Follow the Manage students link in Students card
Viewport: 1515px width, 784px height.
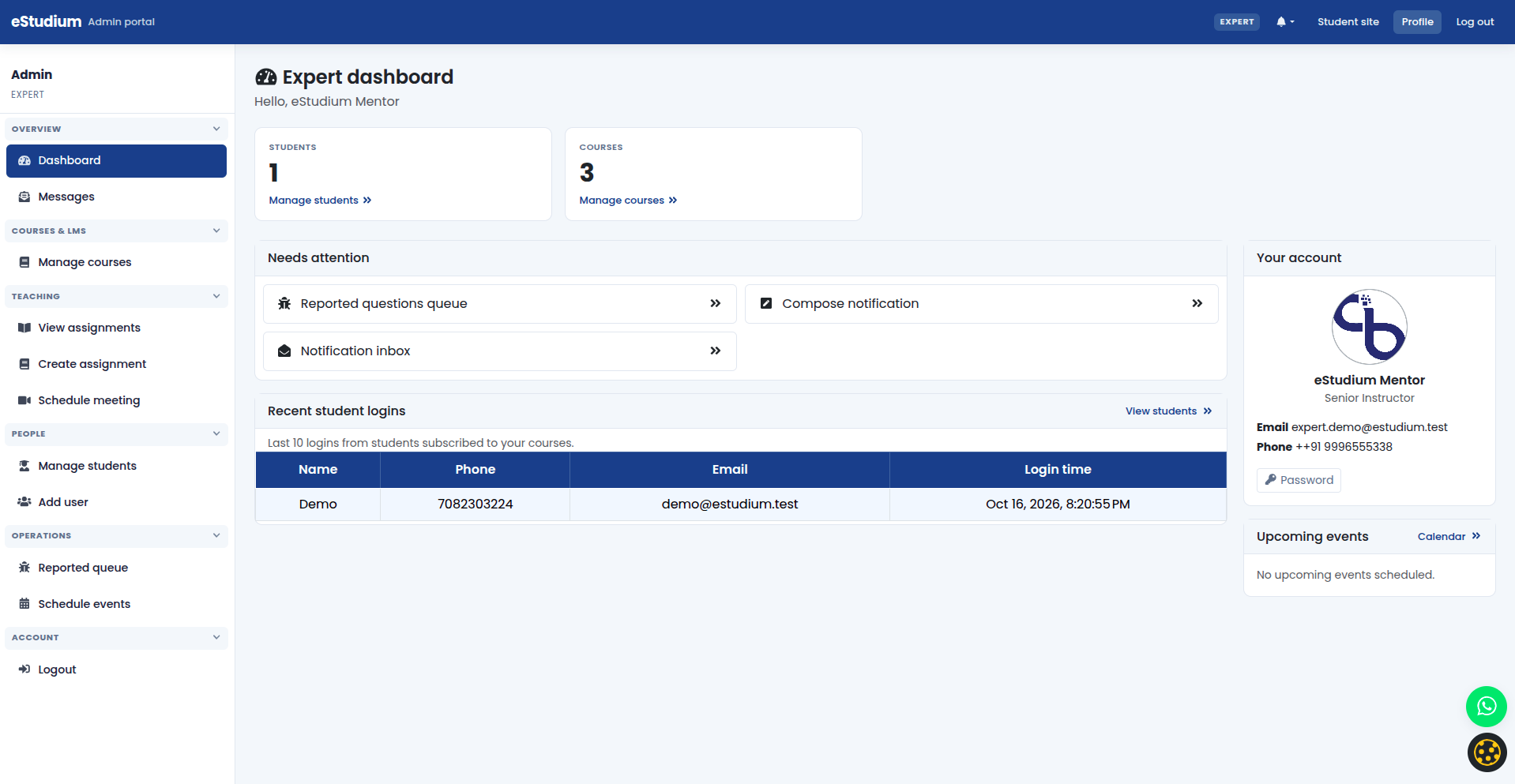pos(320,201)
